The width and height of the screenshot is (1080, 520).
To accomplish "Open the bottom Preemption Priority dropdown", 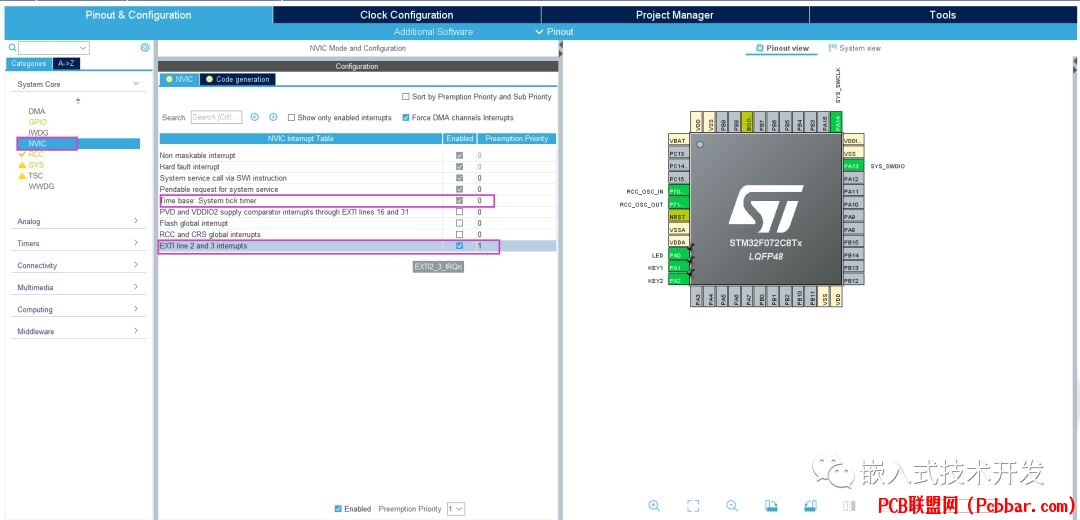I will click(x=456, y=509).
